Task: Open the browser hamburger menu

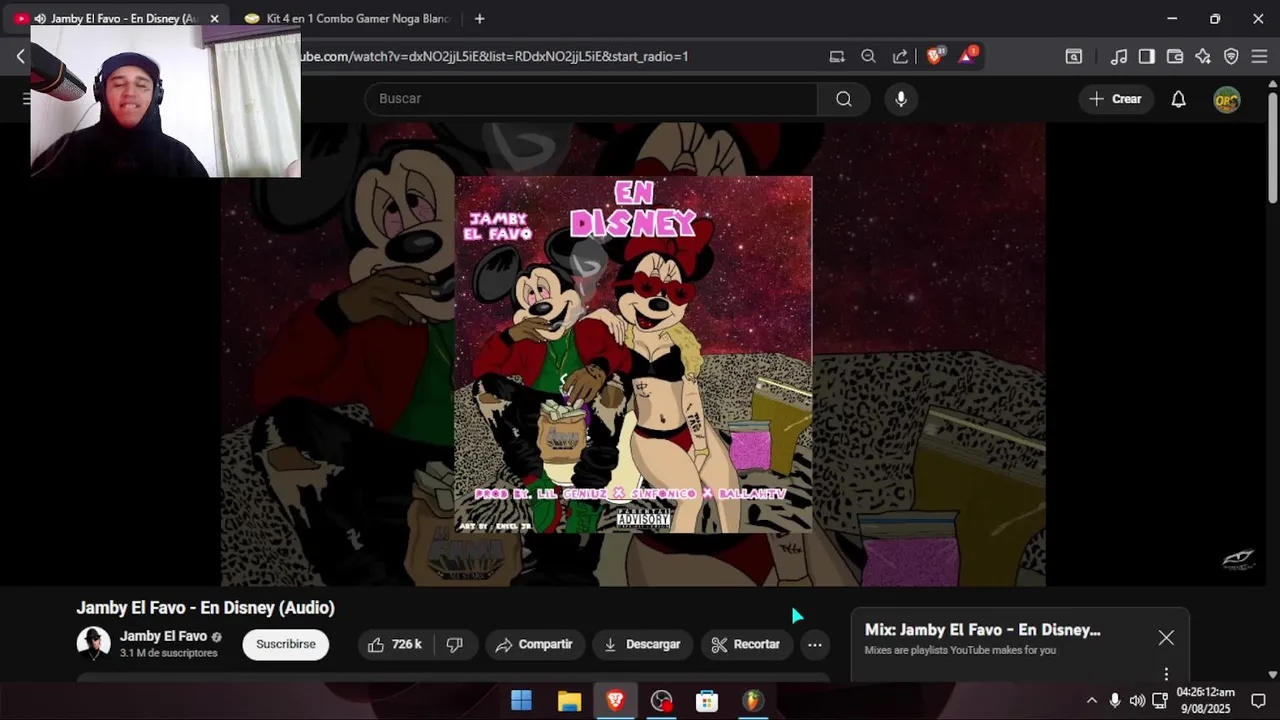Action: click(x=1259, y=57)
